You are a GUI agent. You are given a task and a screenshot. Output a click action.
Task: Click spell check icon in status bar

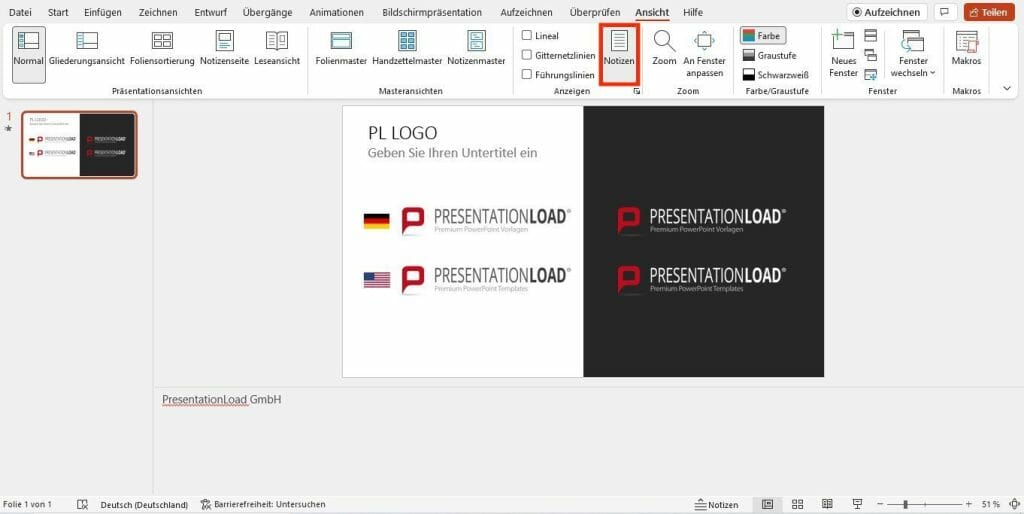coord(82,504)
